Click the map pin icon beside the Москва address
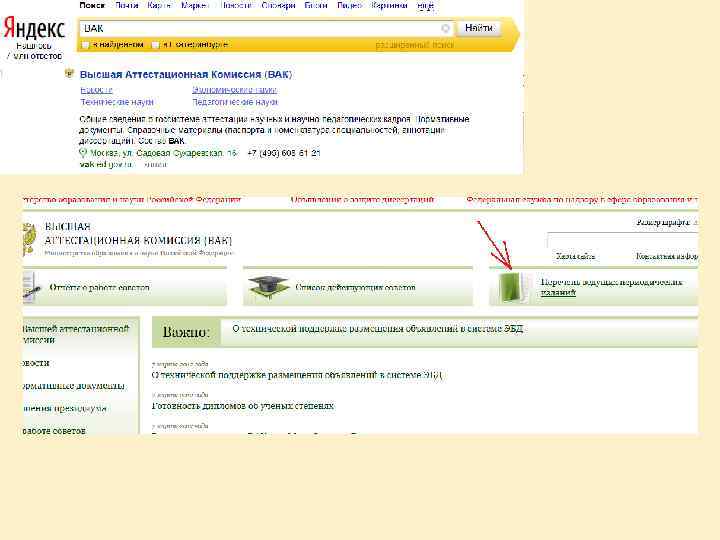This screenshot has height=540, width=720. pos(83,152)
